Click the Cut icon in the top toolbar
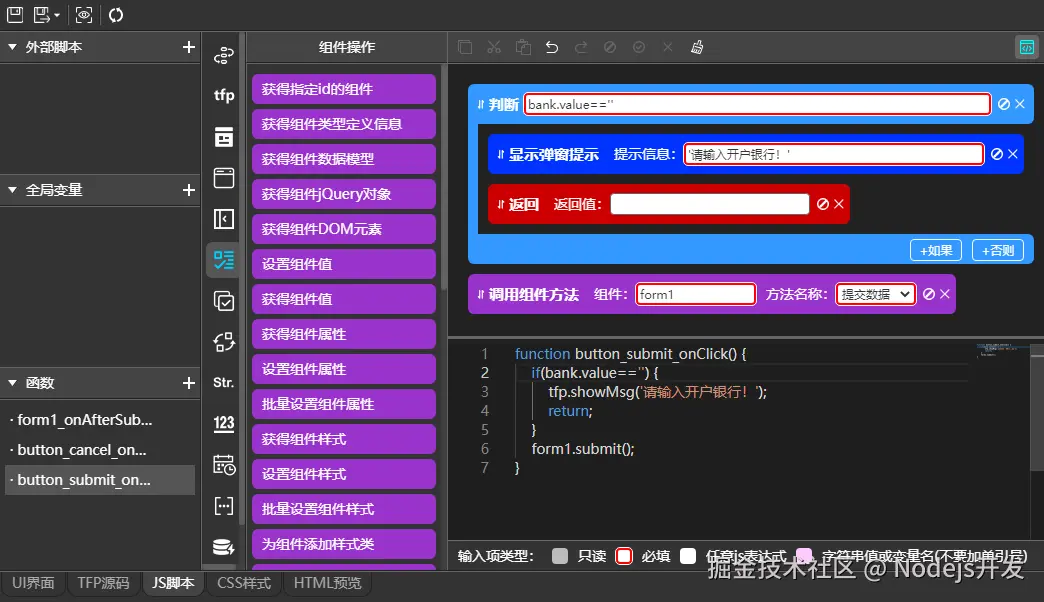 pyautogui.click(x=493, y=47)
